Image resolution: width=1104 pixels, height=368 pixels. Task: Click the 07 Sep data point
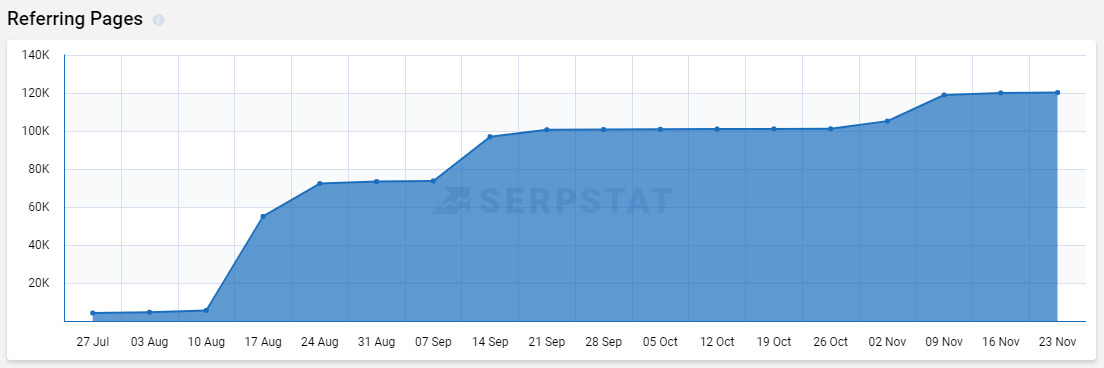coord(433,181)
